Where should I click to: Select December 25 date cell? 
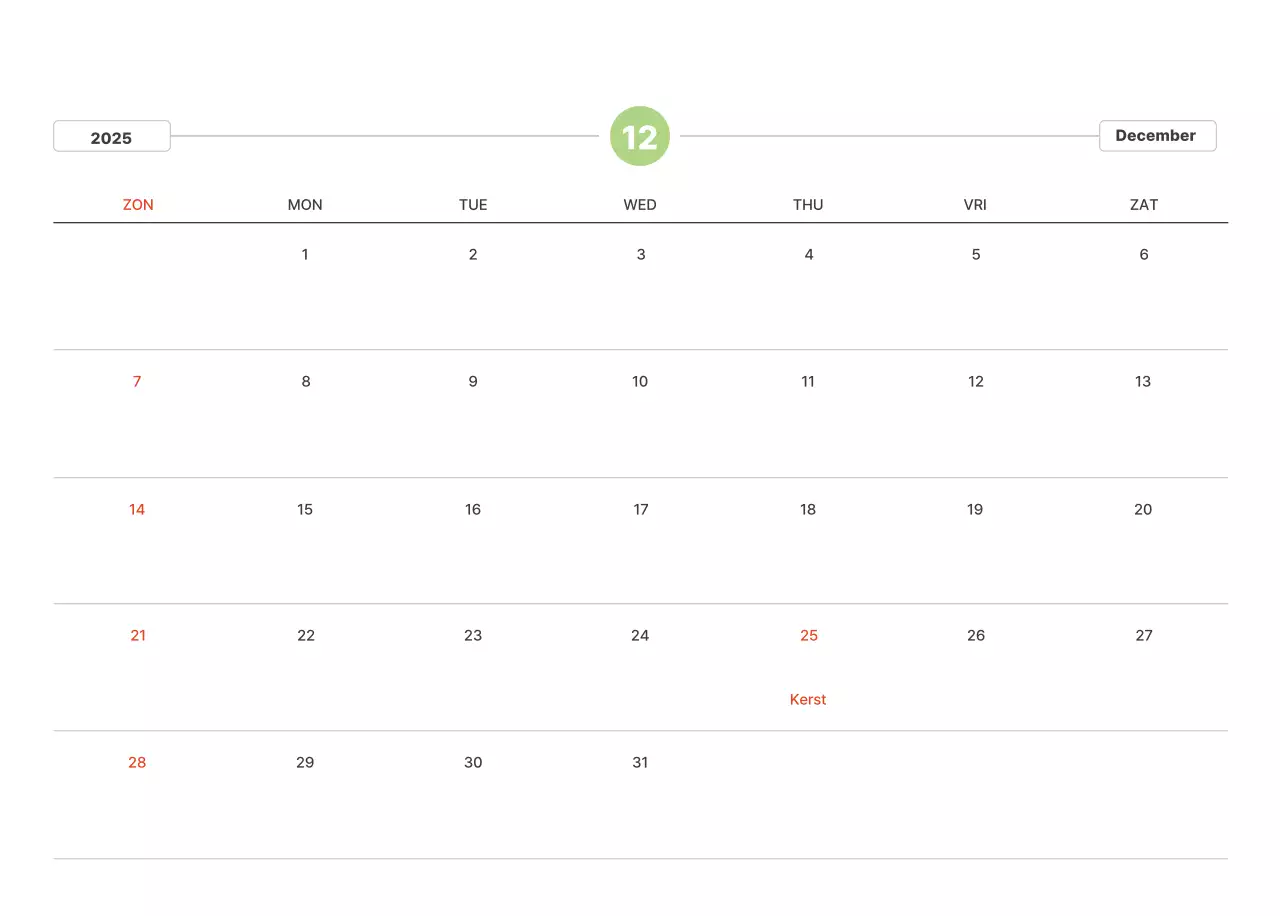click(809, 636)
